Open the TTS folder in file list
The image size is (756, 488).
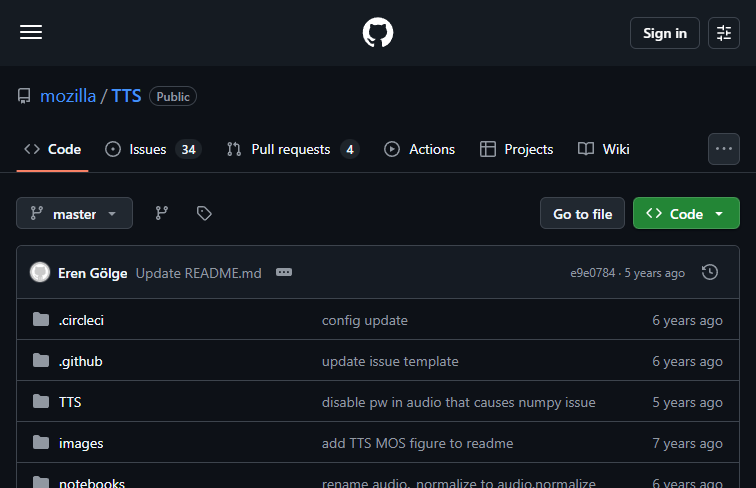click(x=70, y=402)
